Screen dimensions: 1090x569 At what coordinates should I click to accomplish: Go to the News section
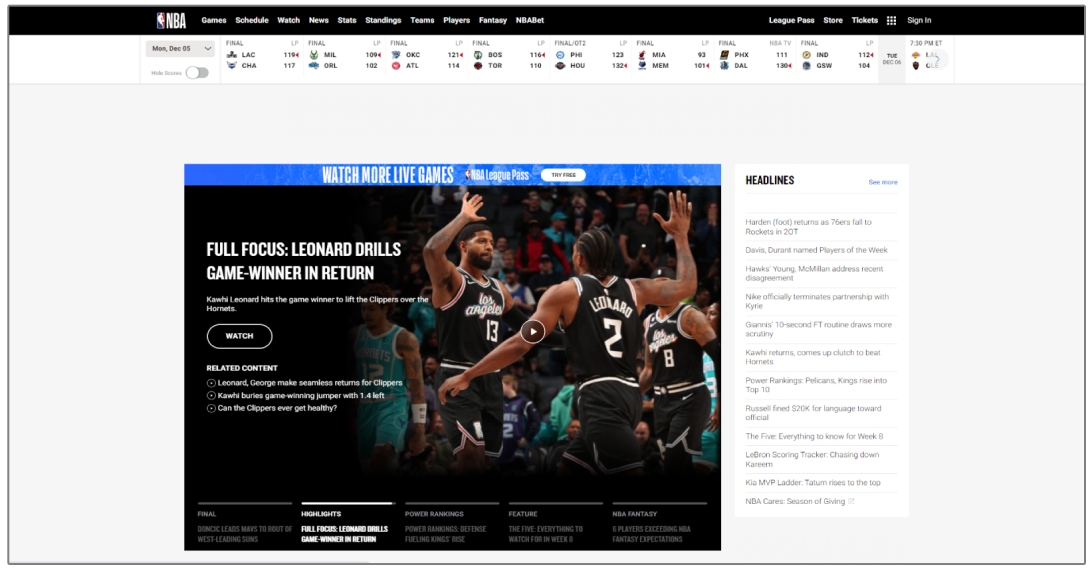[318, 20]
